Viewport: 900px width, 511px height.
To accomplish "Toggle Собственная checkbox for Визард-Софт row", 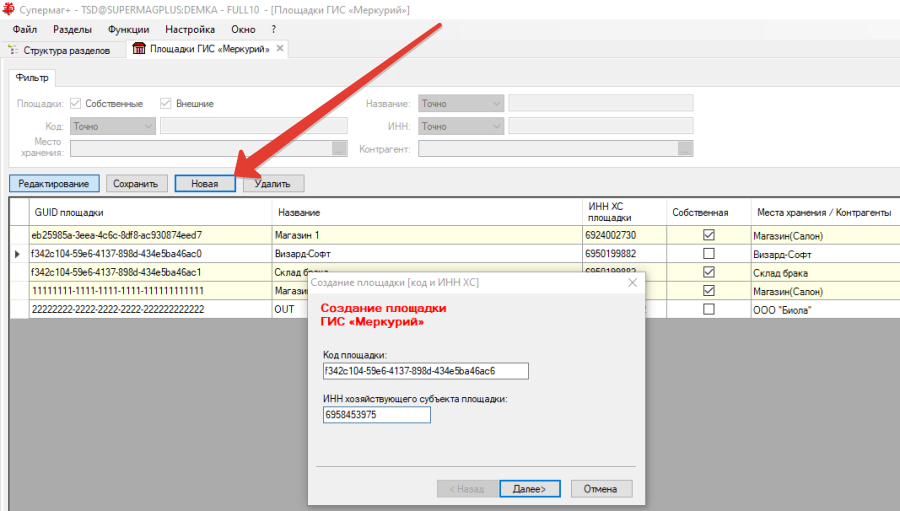I will click(709, 254).
